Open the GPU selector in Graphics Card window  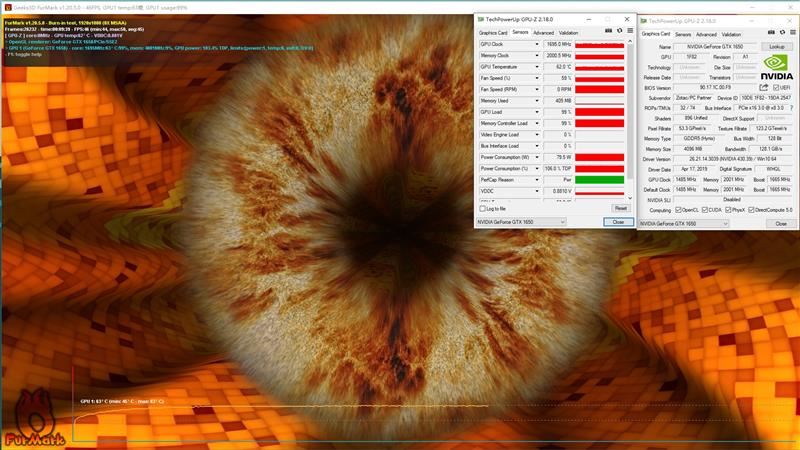pos(684,223)
